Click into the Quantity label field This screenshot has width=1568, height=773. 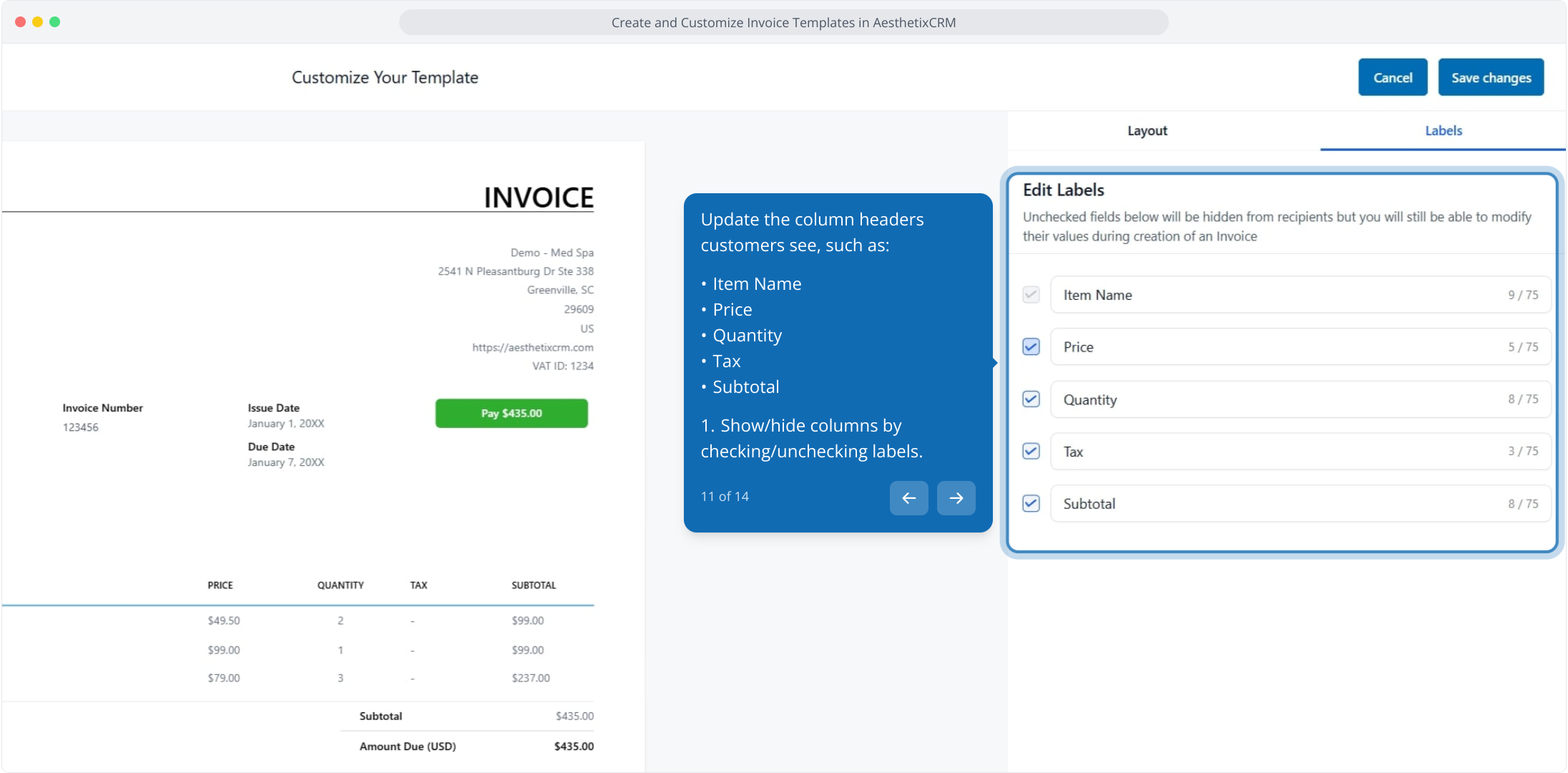(1273, 399)
